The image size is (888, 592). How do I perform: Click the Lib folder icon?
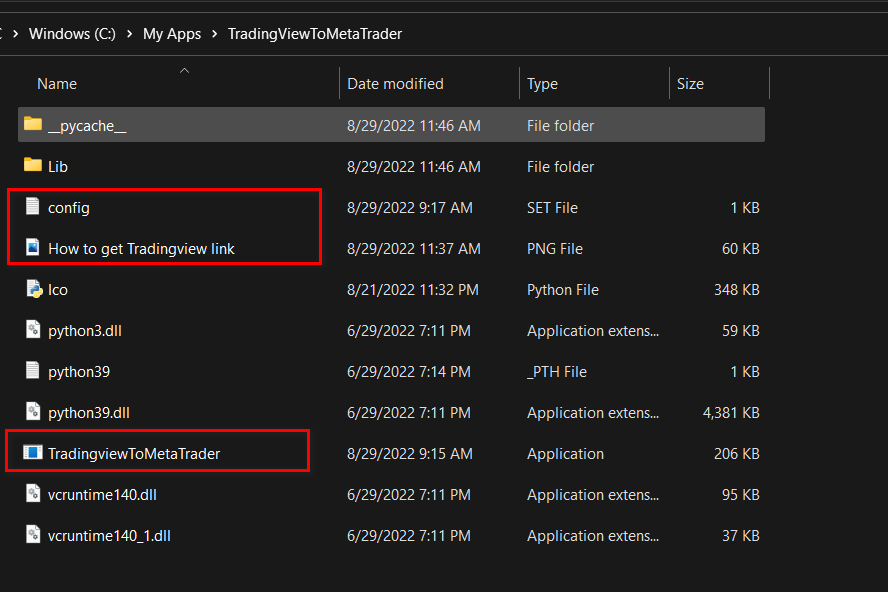pos(33,166)
